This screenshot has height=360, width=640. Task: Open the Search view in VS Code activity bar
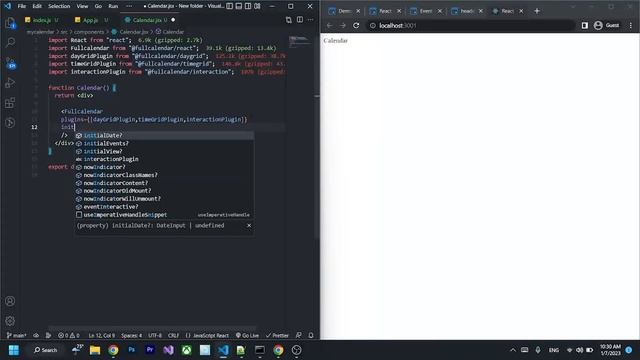click(x=10, y=43)
